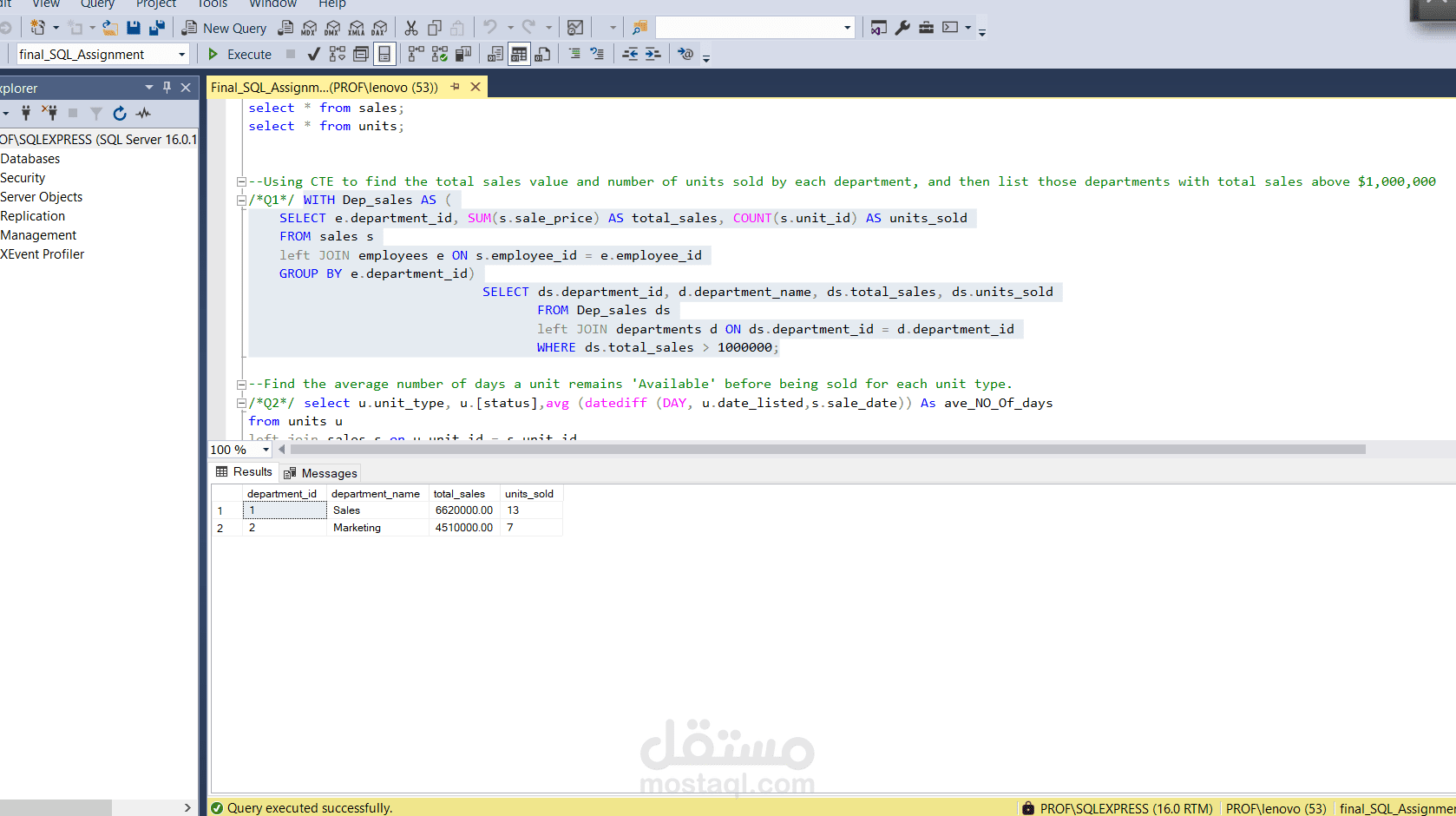The height and width of the screenshot is (816, 1456).
Task: Select the Server Objects tree node
Action: coord(42,197)
